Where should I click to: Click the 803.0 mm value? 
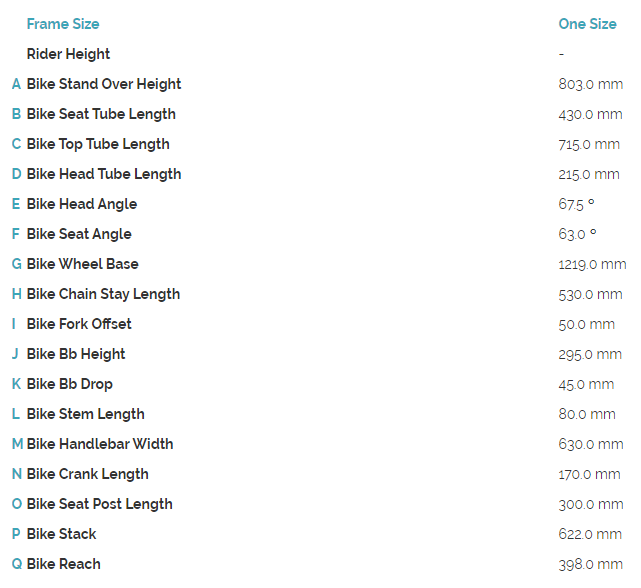590,85
